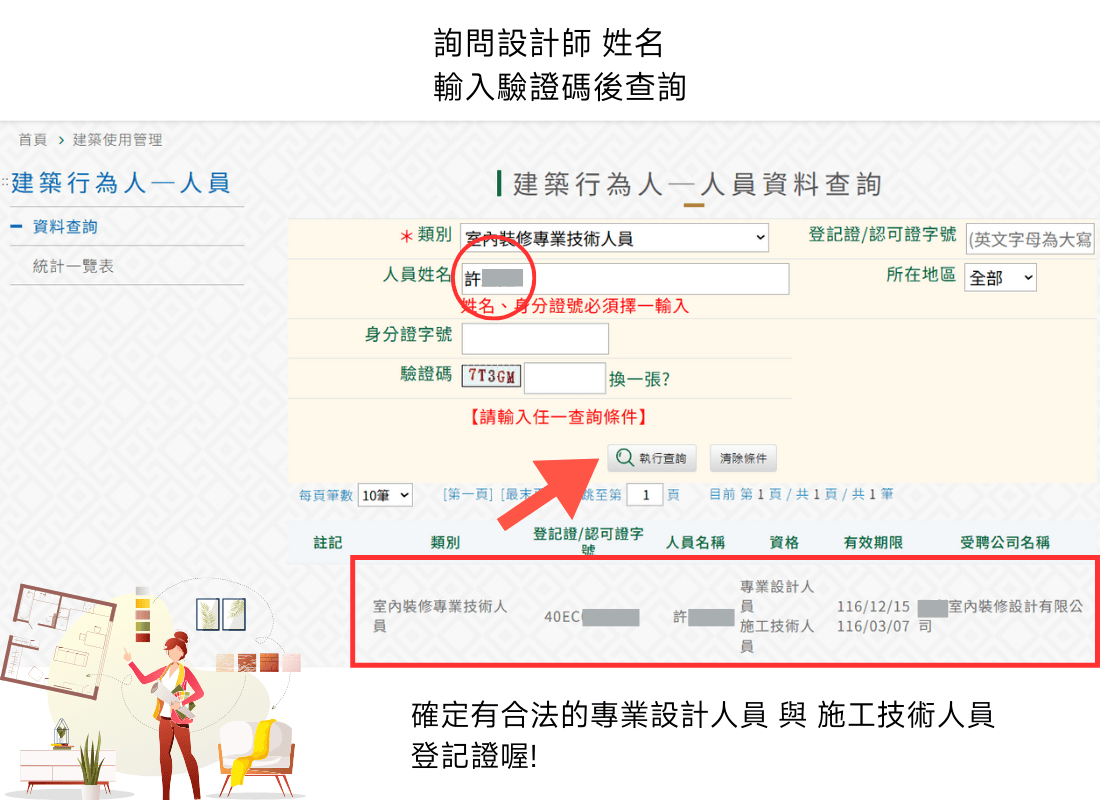Click the 建築行為人一人員 sidebar heading
The width and height of the screenshot is (1100, 800).
tap(122, 184)
